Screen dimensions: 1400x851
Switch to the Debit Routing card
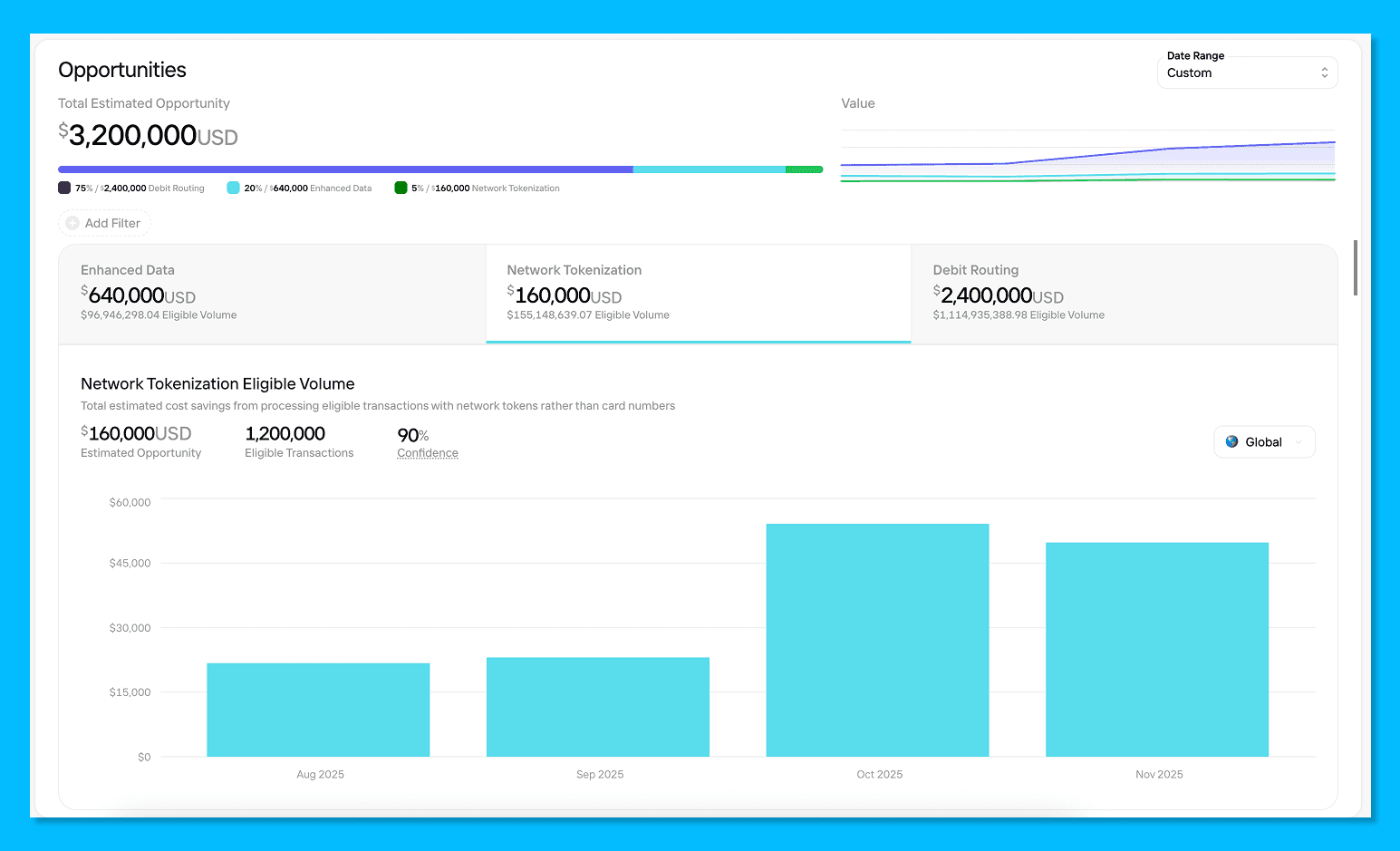tap(1124, 294)
